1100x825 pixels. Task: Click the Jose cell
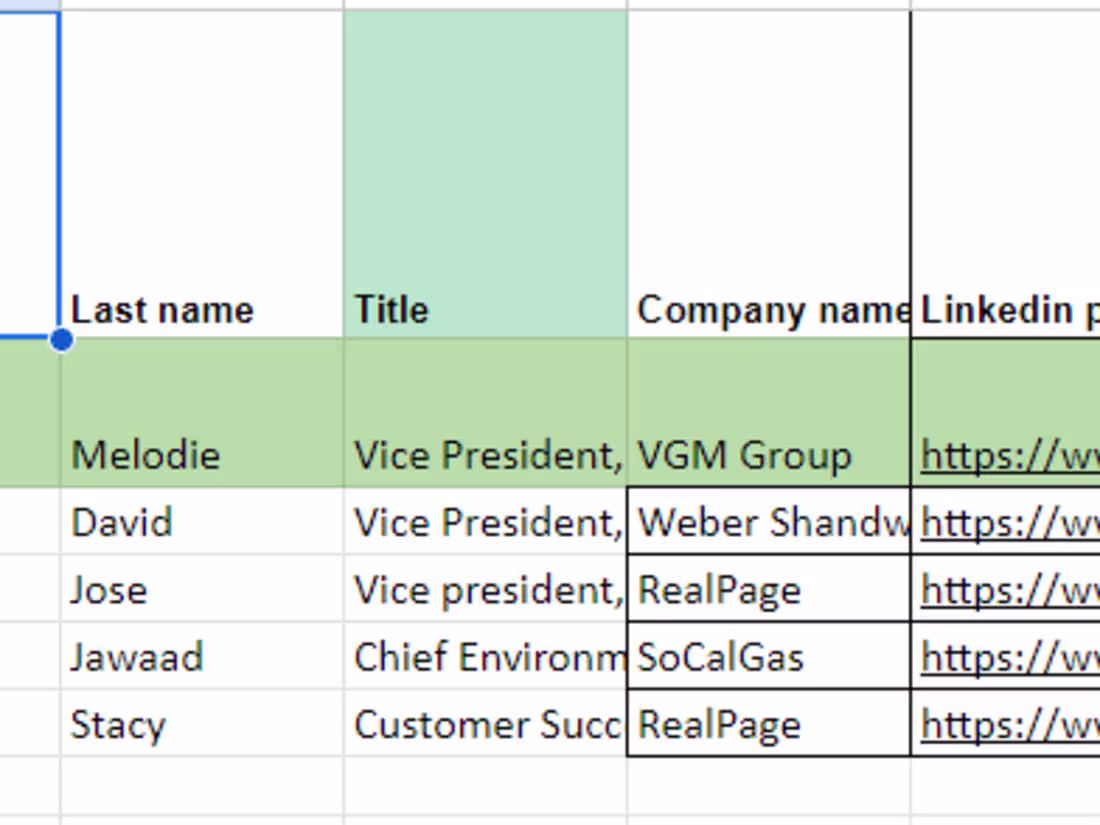point(202,589)
